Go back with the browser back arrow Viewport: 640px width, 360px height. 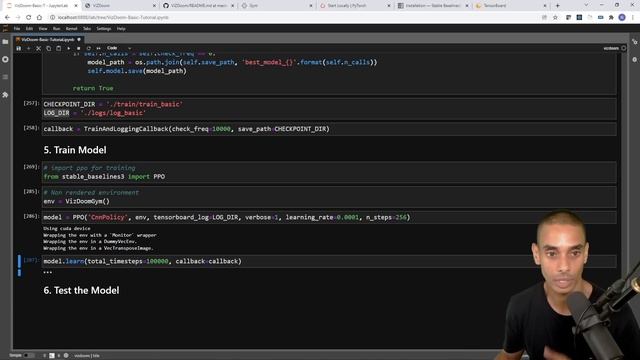coord(7,18)
